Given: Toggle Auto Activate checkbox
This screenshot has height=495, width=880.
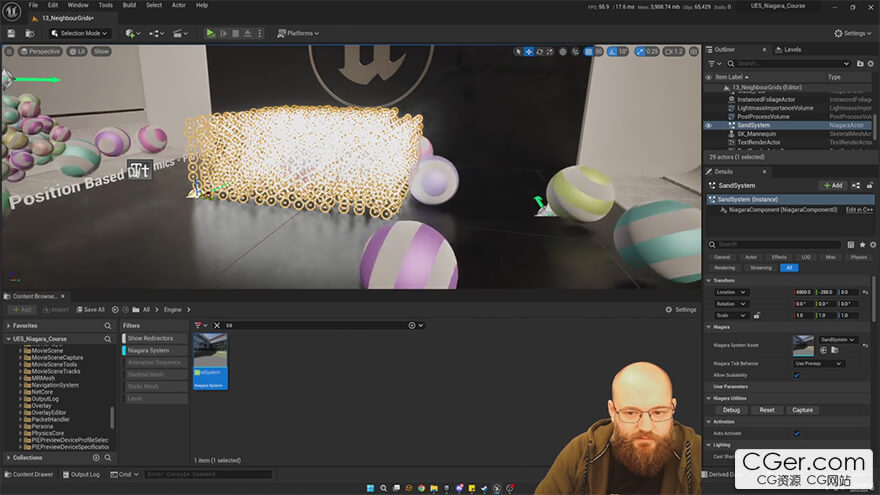Looking at the screenshot, I should [x=796, y=433].
